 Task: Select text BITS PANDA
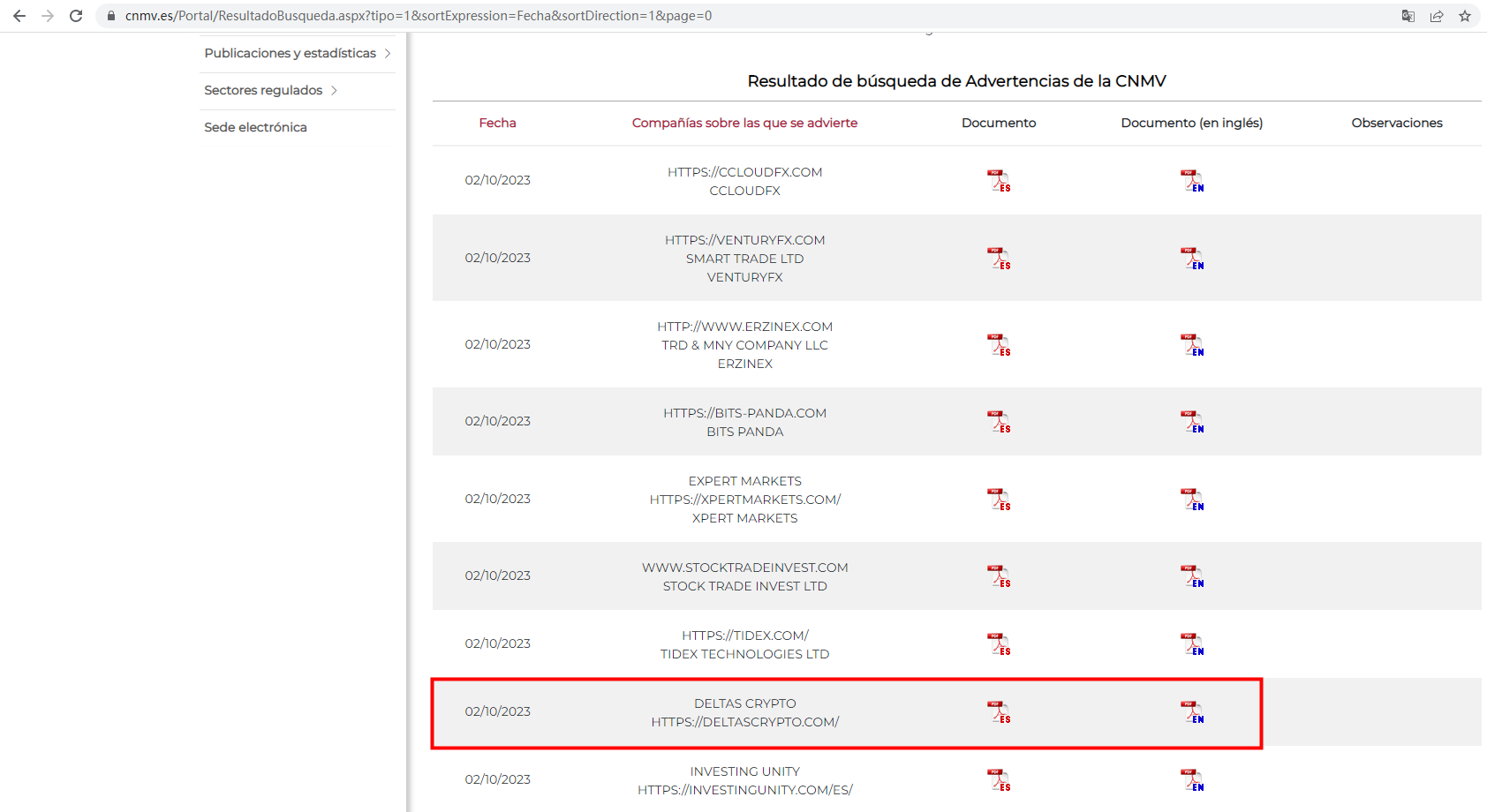745,432
